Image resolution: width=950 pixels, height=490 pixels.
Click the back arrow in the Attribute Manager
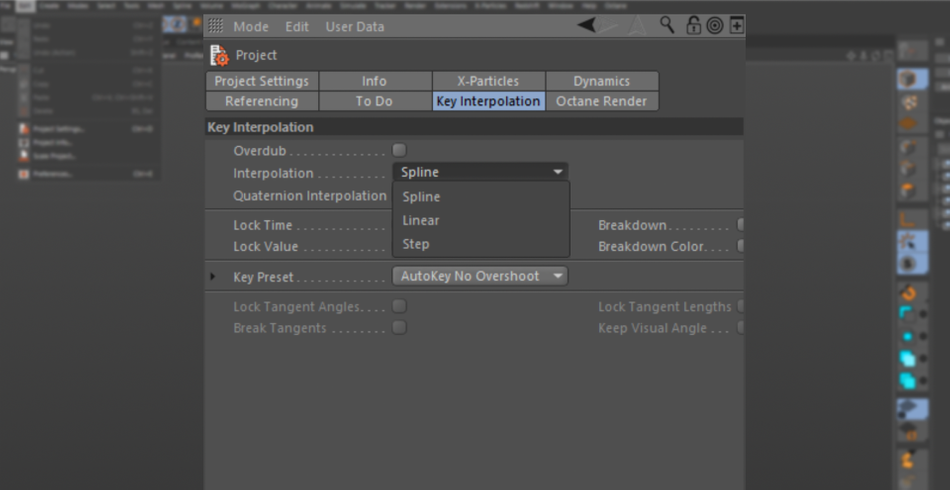[x=586, y=25]
